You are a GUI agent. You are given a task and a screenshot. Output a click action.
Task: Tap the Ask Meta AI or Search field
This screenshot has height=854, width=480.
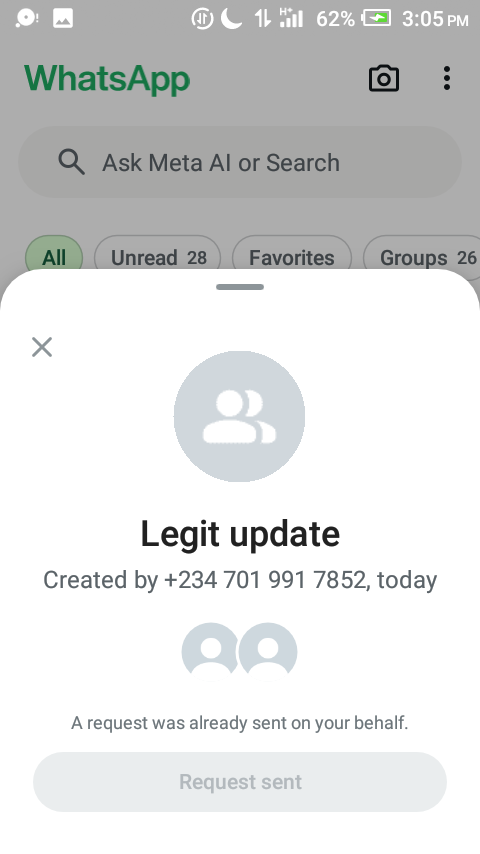click(x=240, y=162)
